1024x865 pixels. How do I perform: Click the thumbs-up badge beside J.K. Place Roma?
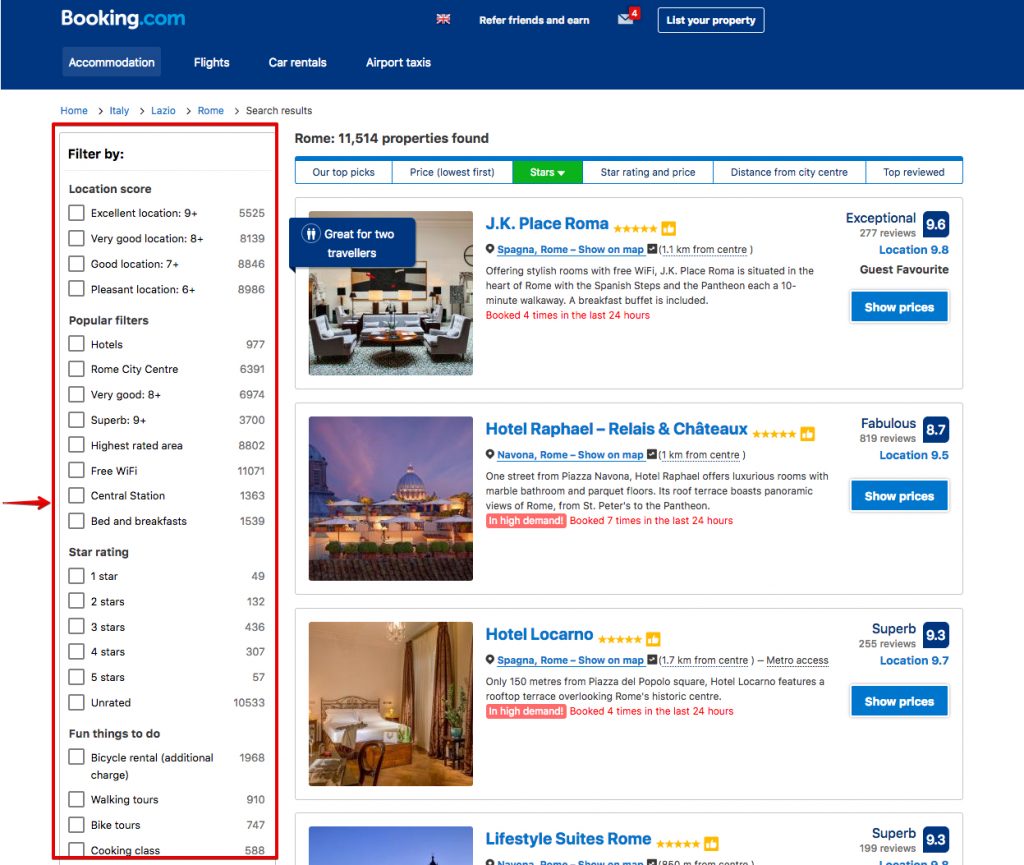(x=668, y=228)
